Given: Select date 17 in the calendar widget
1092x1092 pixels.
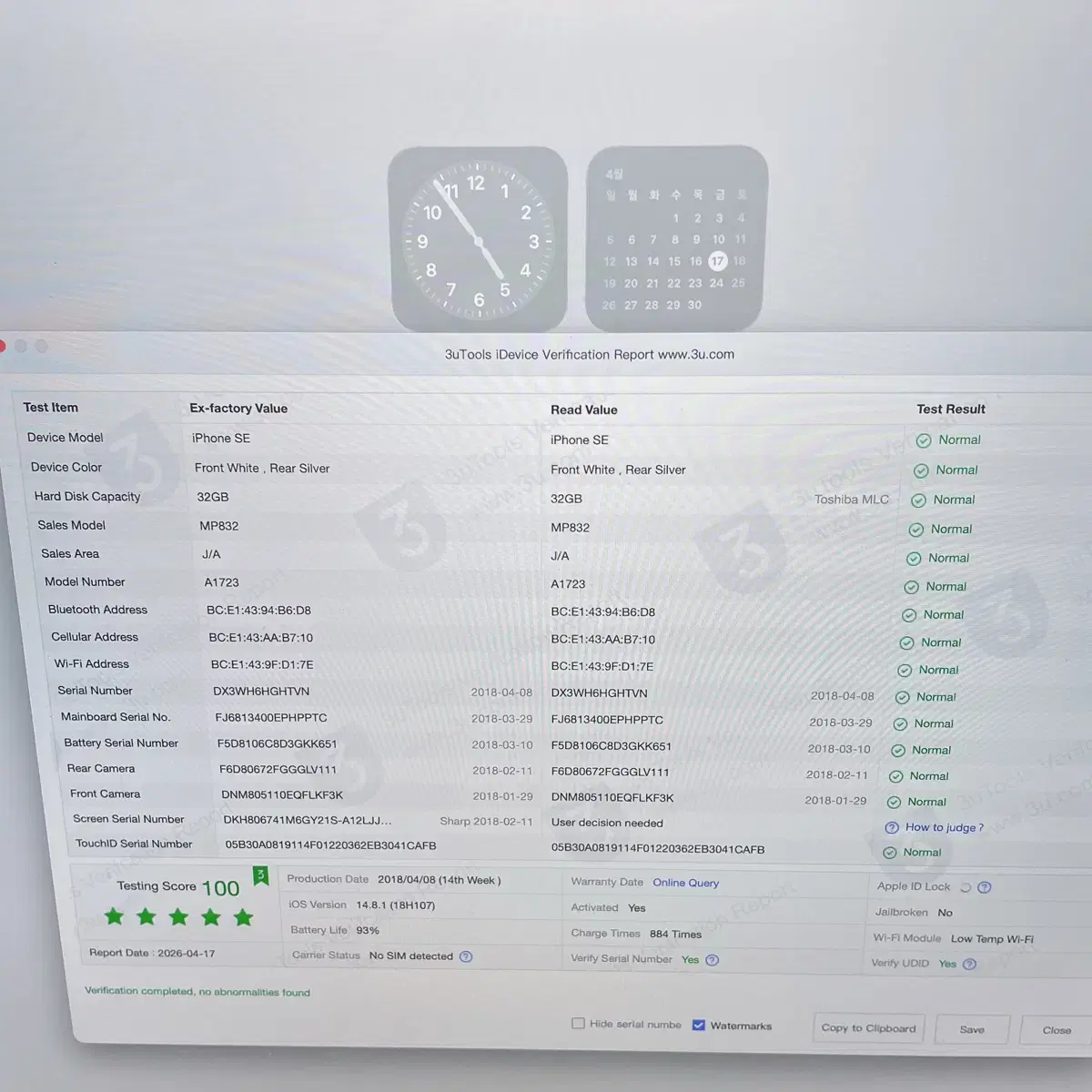Looking at the screenshot, I should pos(717,261).
